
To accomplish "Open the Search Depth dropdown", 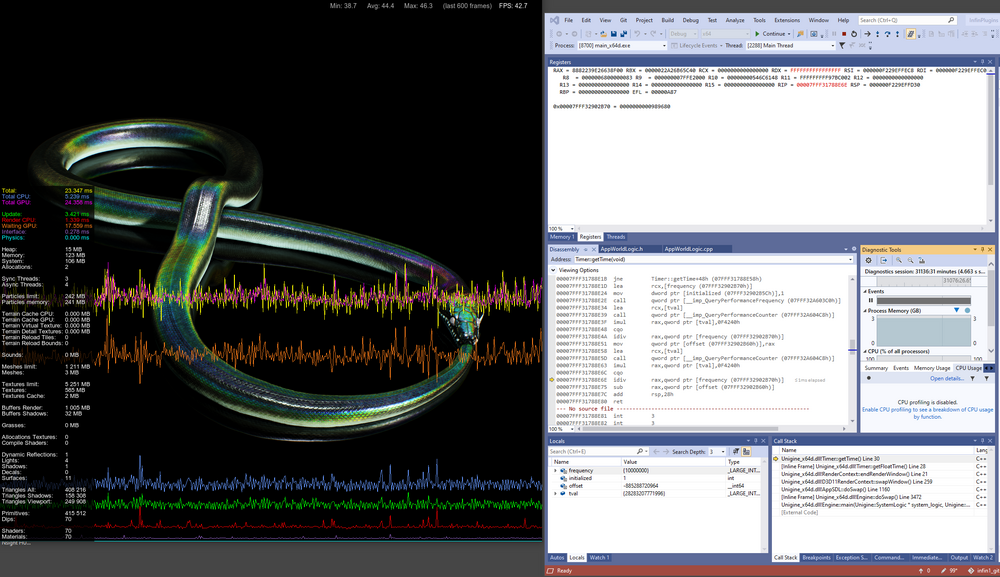I will [x=715, y=452].
